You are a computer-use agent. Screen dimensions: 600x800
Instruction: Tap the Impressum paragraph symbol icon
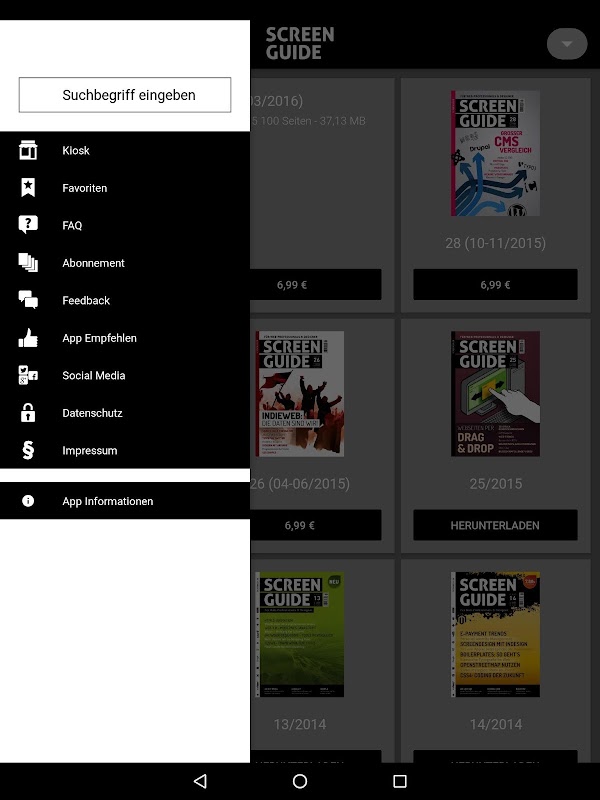tap(28, 451)
